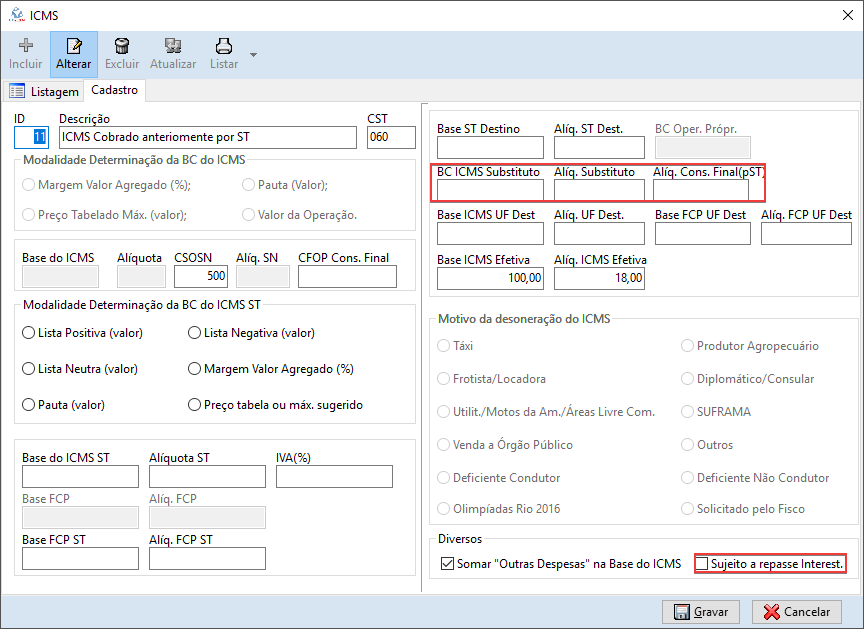Screen dimensions: 864x629
Task: Click the Alíq. ICMS Efetiva field
Action: click(x=599, y=279)
